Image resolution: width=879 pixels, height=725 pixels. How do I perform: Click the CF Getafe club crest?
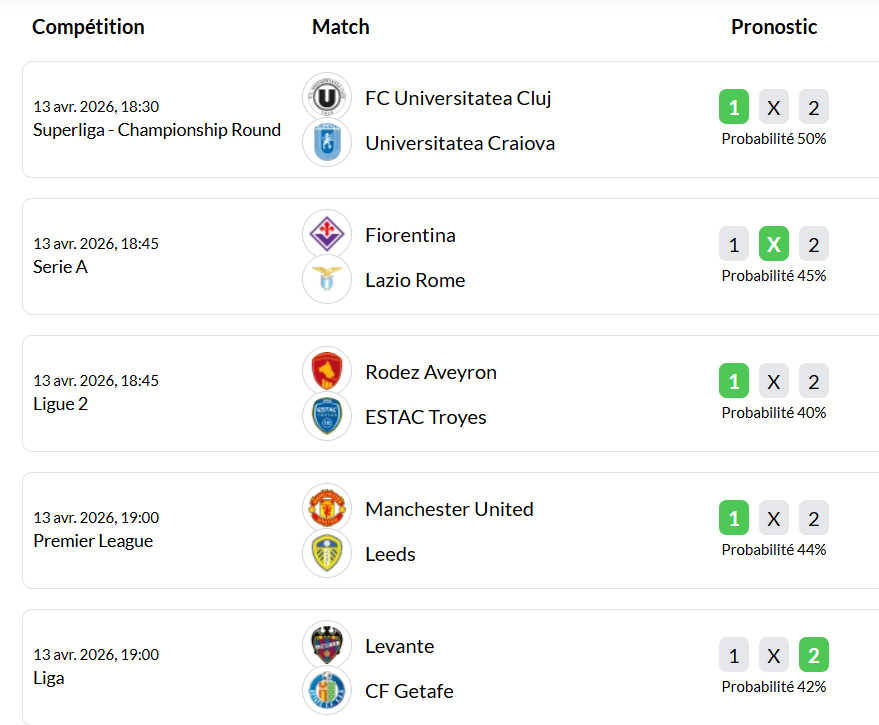tap(326, 691)
